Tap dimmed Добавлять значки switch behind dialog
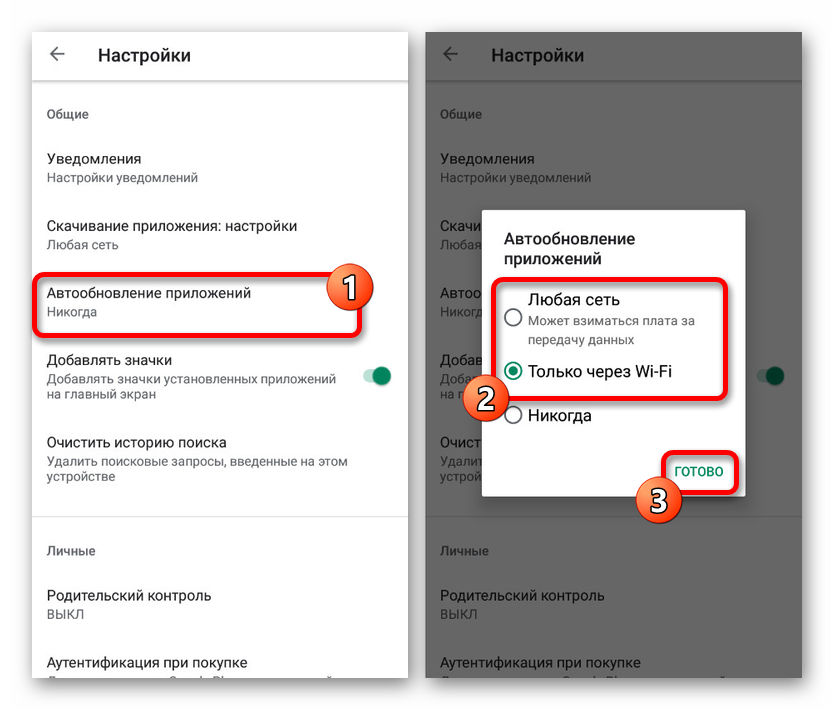This screenshot has width=834, height=710. (x=770, y=376)
